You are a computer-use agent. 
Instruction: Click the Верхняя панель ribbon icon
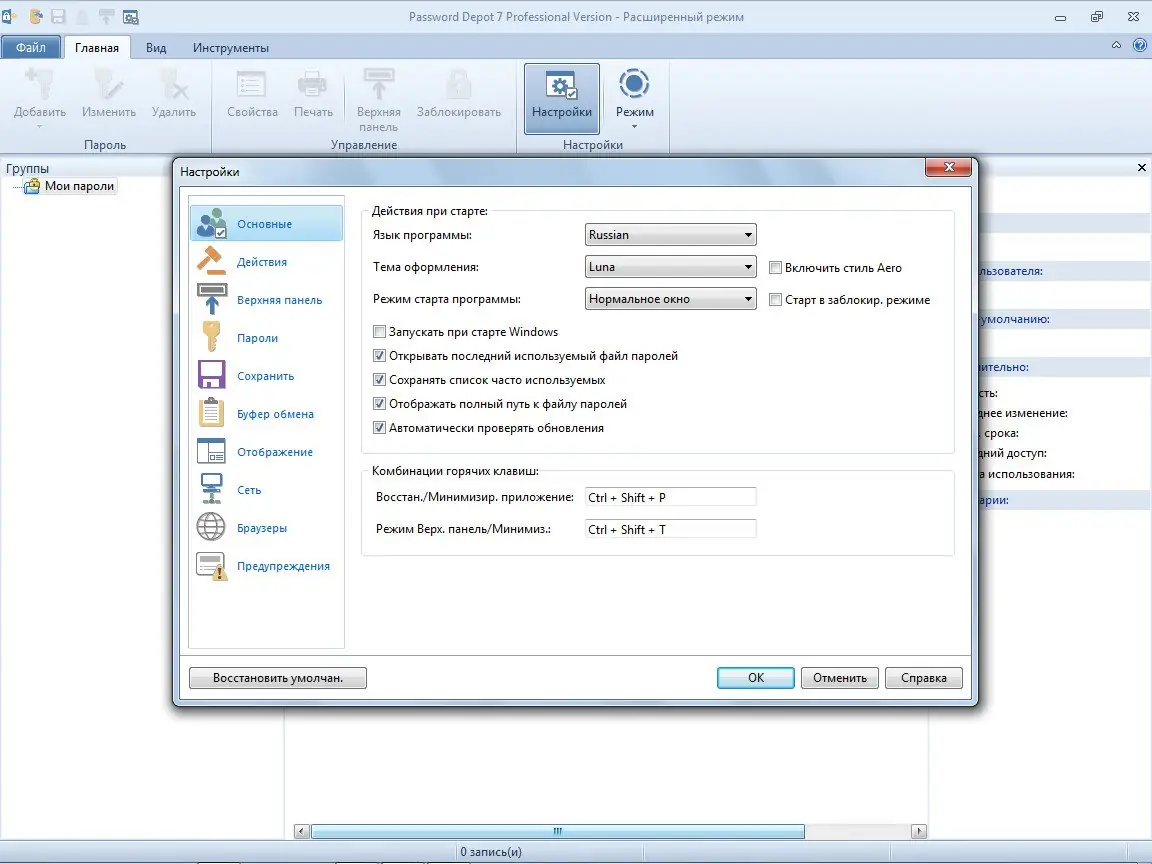click(378, 84)
